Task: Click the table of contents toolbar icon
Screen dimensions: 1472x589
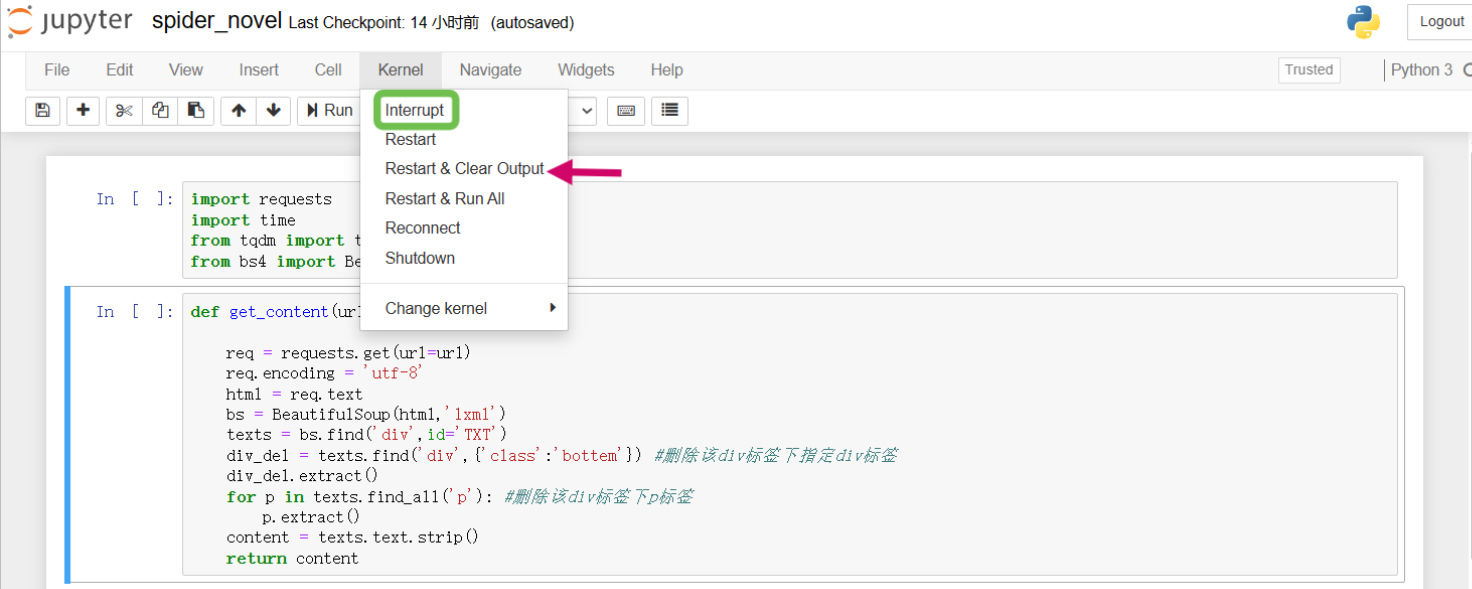Action: coord(669,111)
